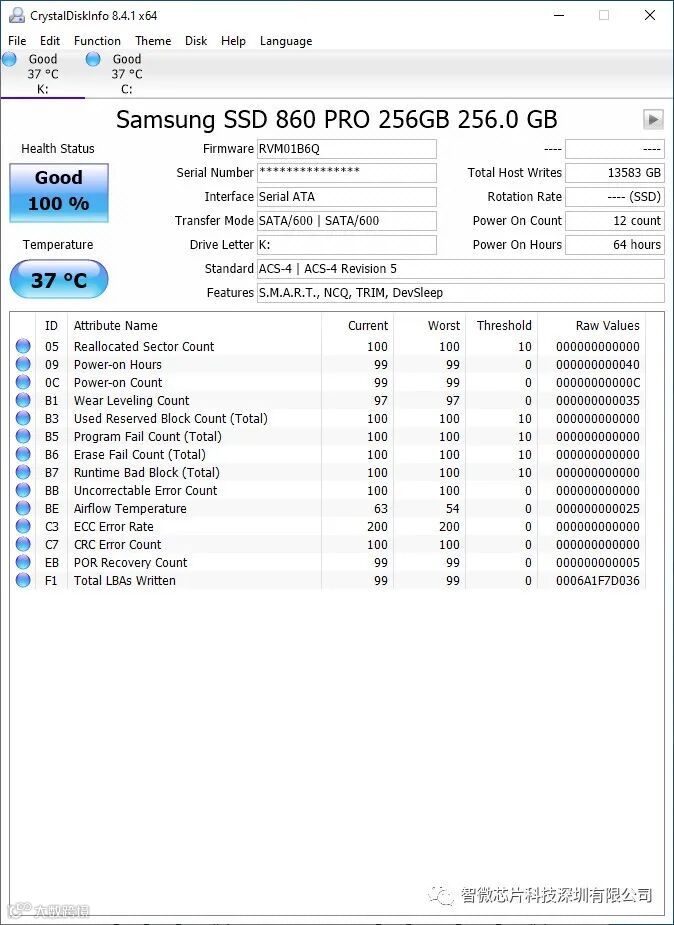Viewport: 674px width, 925px height.
Task: Click the status orb for Used Reserved Block Count
Action: tap(23, 418)
